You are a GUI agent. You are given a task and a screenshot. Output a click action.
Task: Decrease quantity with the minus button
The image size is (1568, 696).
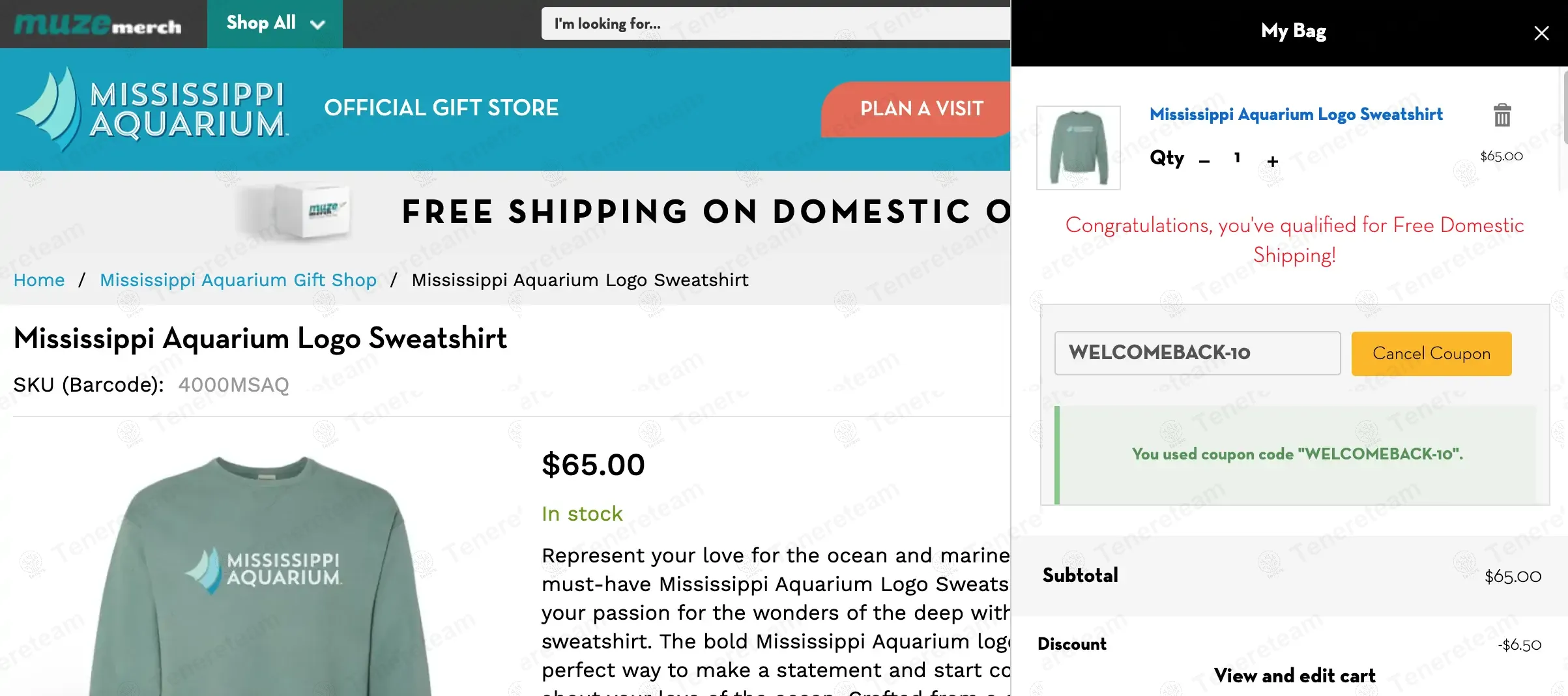click(x=1204, y=161)
